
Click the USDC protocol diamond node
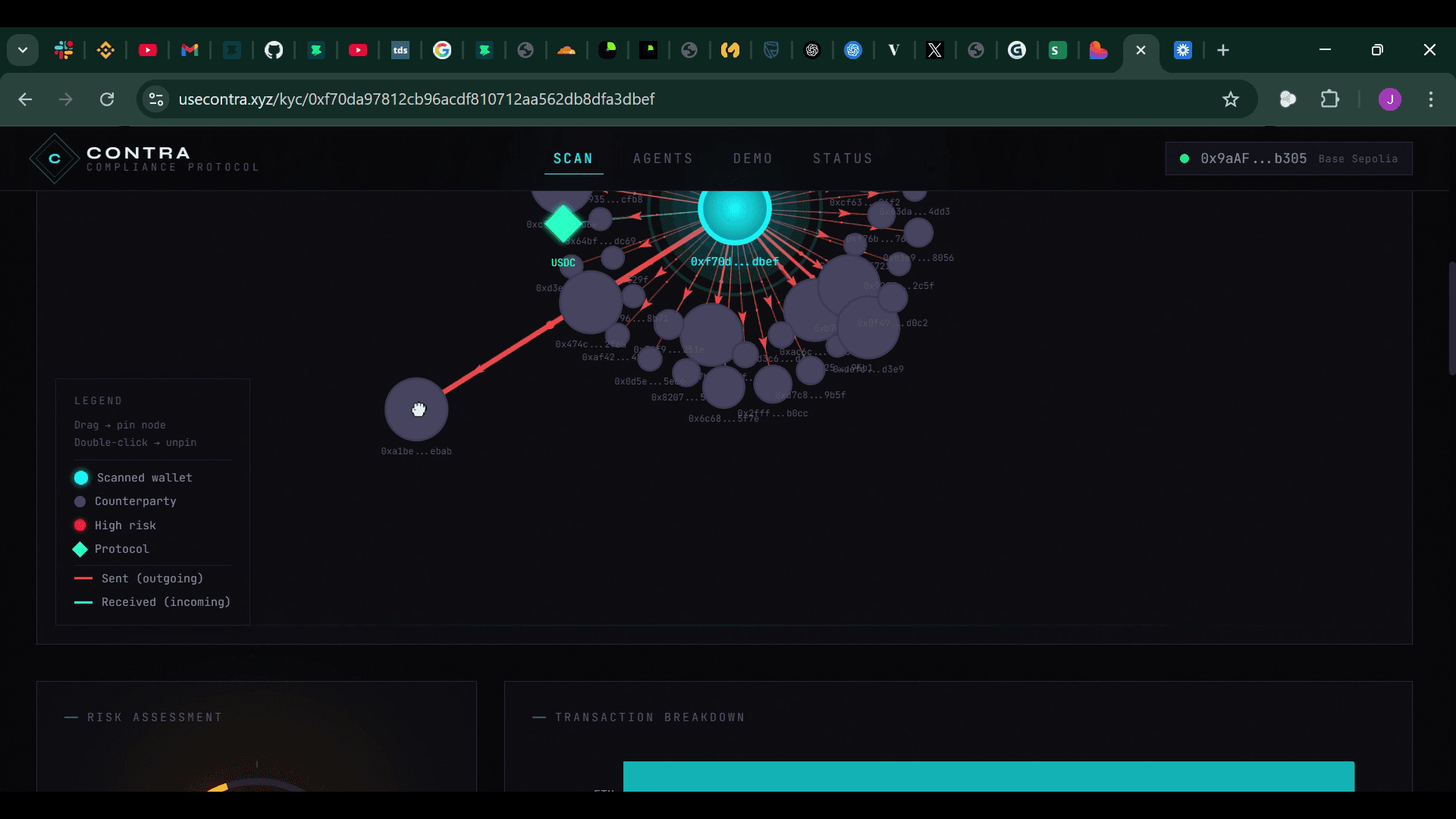[x=563, y=224]
